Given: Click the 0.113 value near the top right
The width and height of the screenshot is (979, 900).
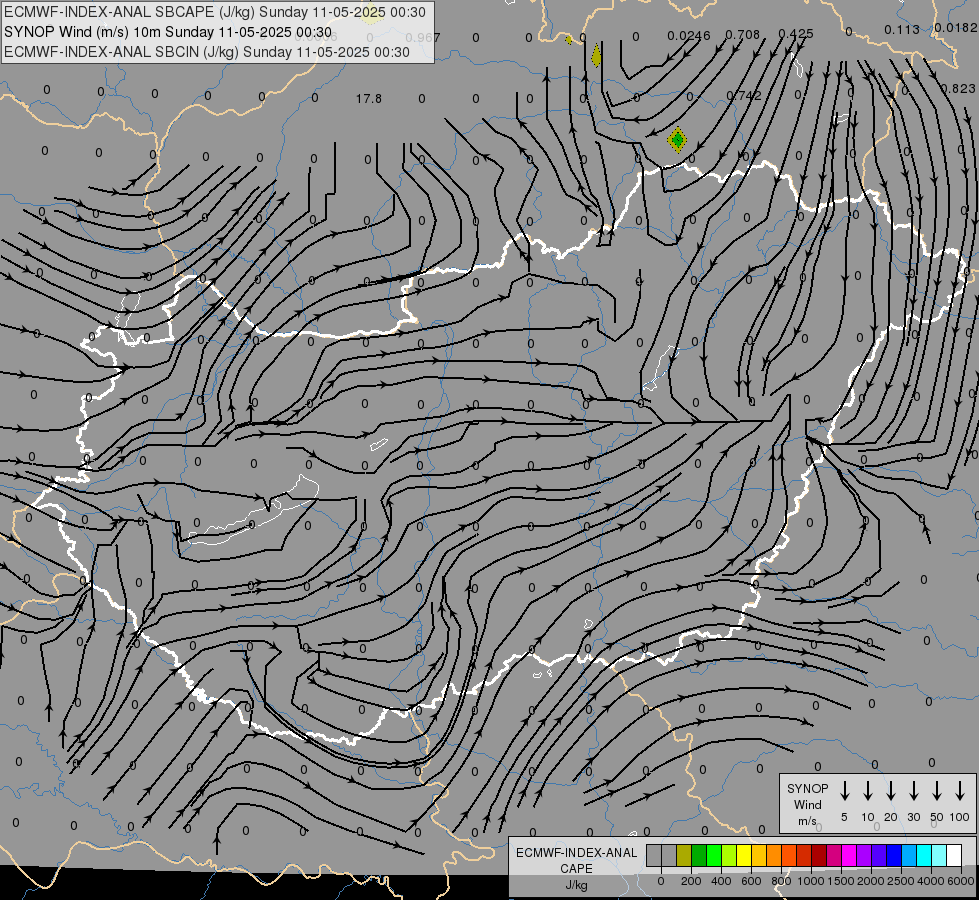Looking at the screenshot, I should click(902, 29).
